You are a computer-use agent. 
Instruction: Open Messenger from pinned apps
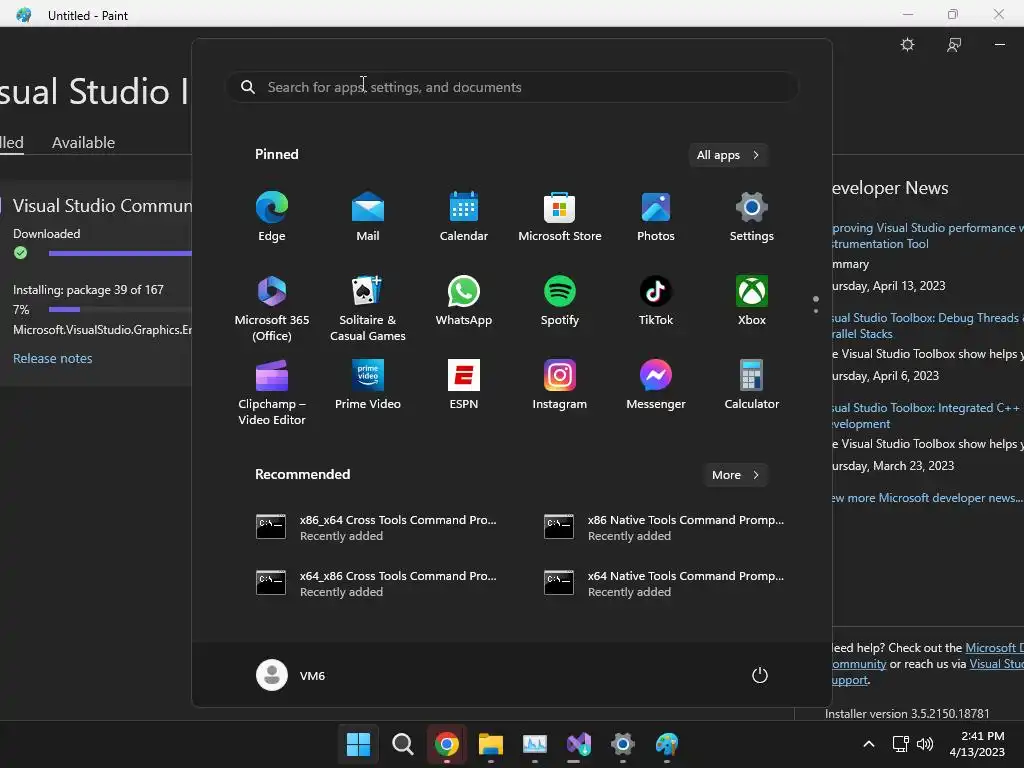click(656, 385)
